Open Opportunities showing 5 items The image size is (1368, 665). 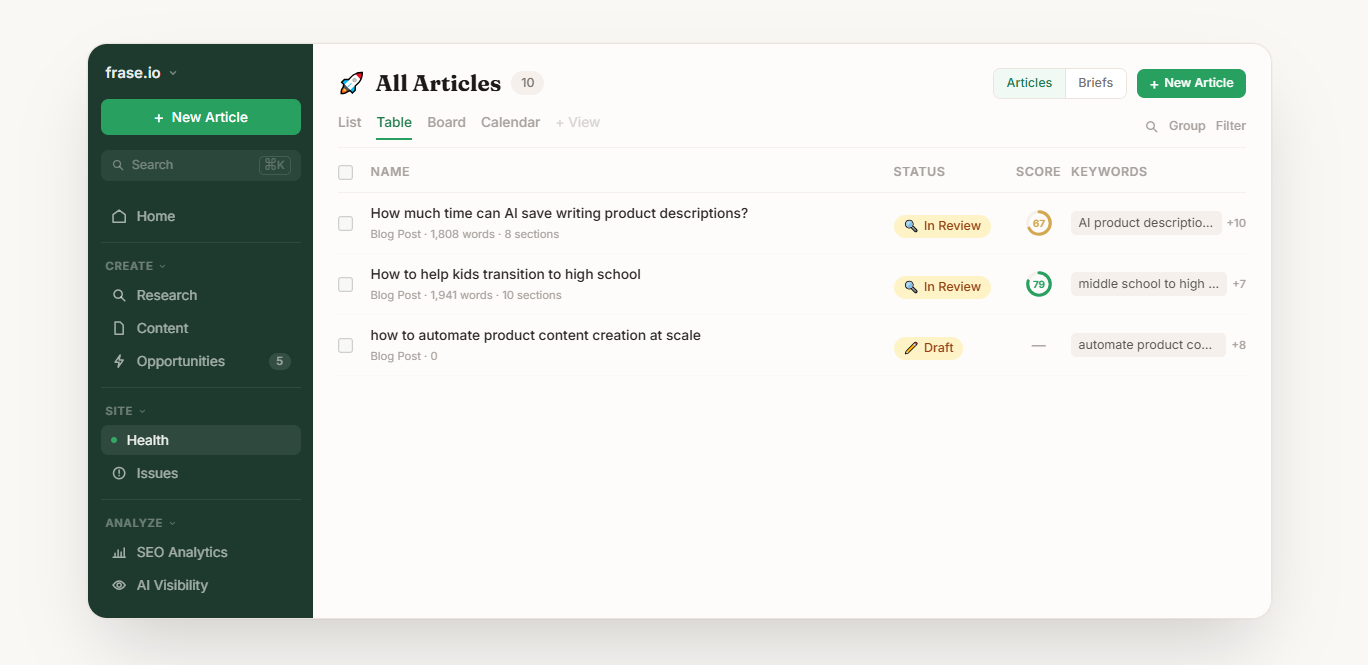click(180, 361)
